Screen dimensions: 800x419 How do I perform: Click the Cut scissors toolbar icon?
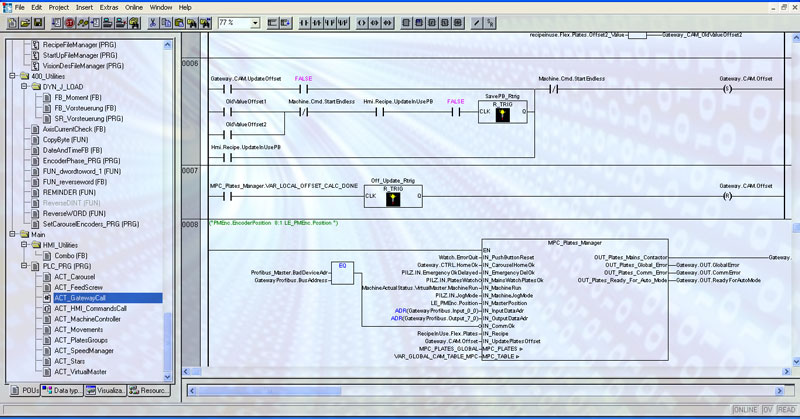[x=153, y=23]
